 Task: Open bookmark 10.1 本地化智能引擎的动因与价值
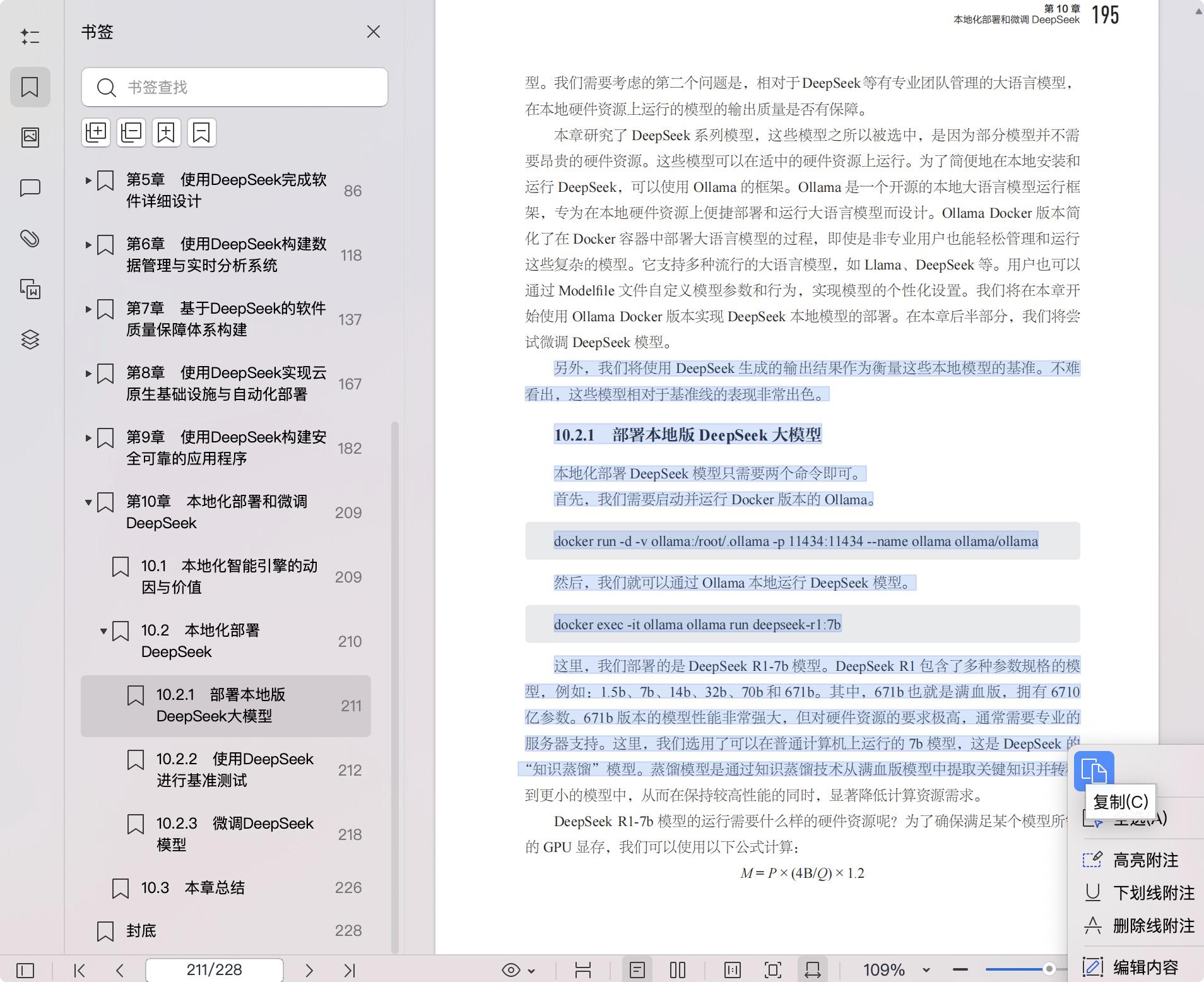click(x=226, y=577)
